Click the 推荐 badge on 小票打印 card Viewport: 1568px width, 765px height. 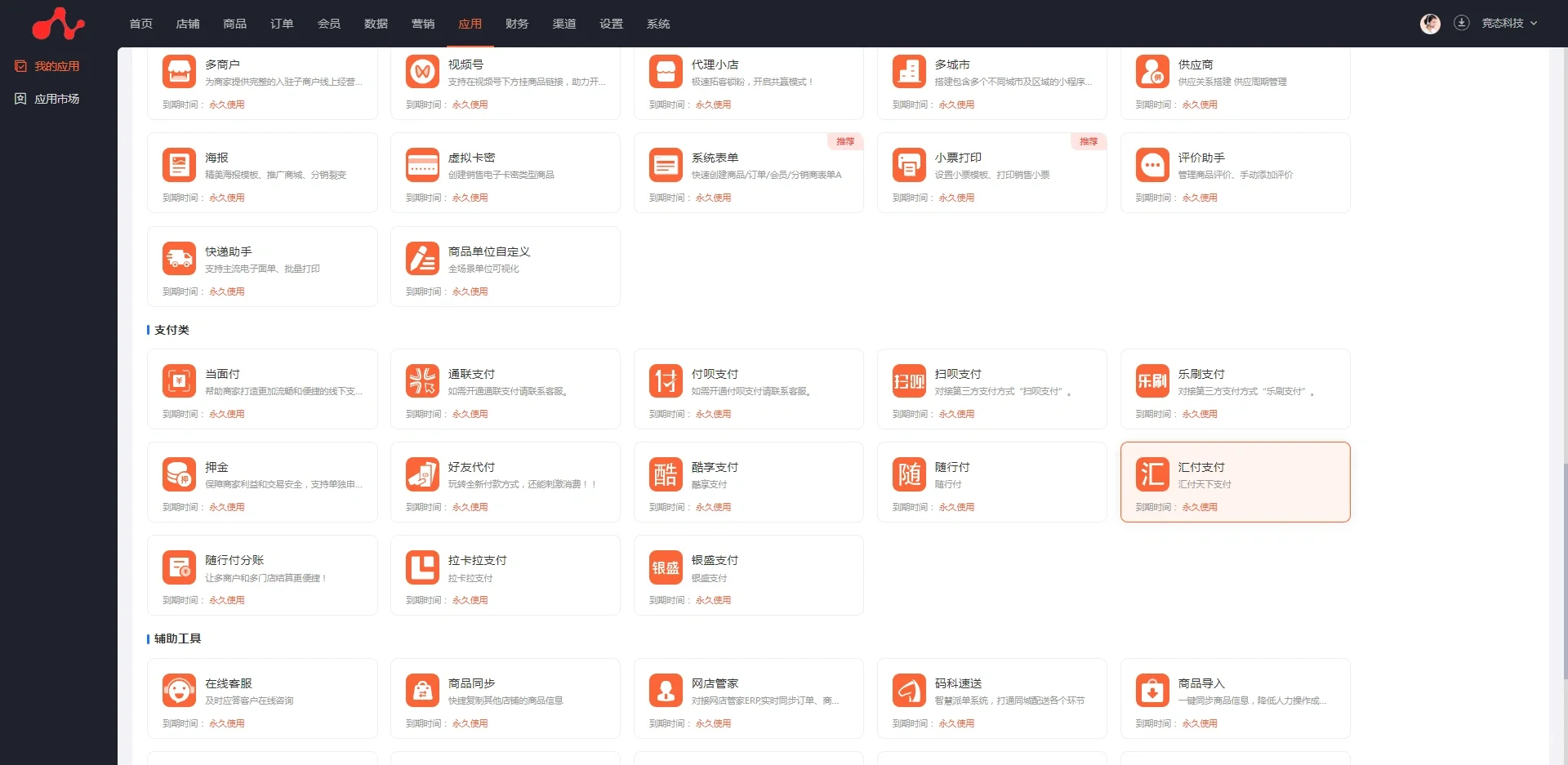coord(1089,141)
